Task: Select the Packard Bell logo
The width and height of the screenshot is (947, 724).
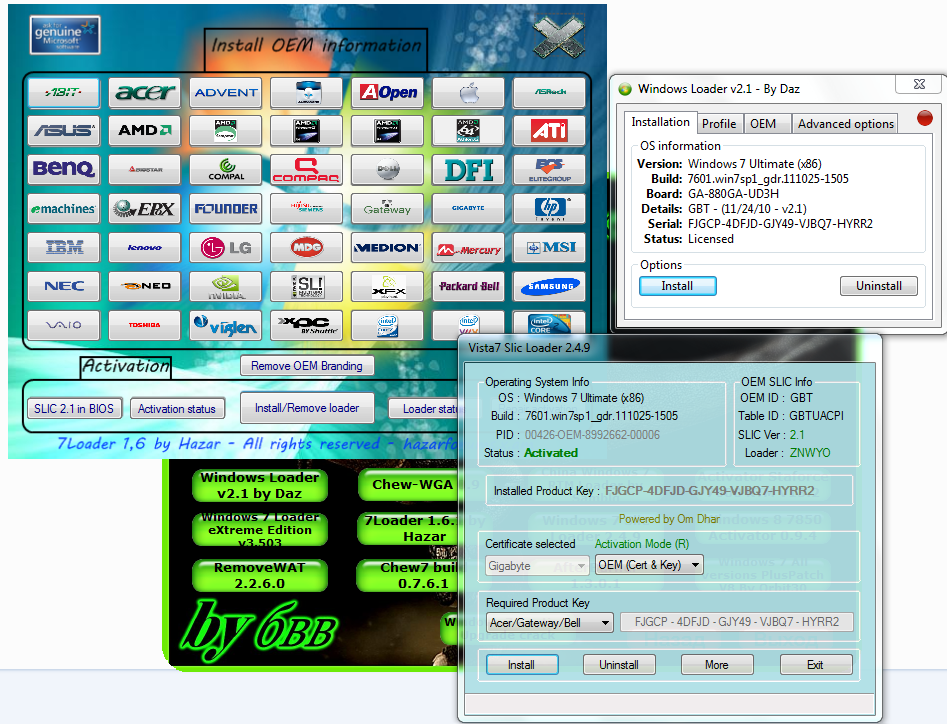Action: click(468, 286)
